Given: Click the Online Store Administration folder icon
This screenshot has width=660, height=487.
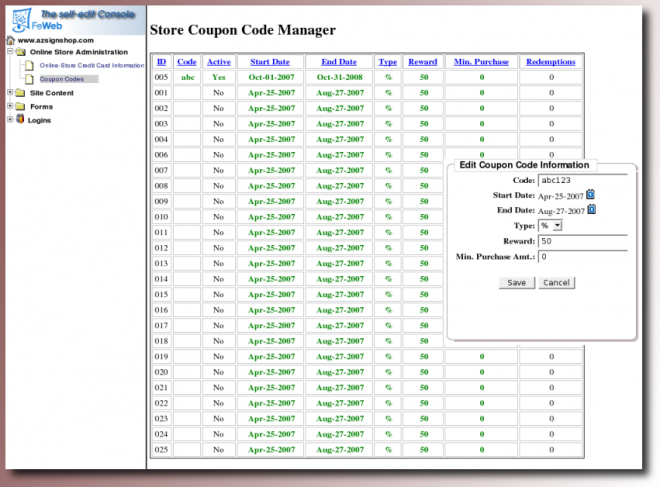Looking at the screenshot, I should click(21, 52).
